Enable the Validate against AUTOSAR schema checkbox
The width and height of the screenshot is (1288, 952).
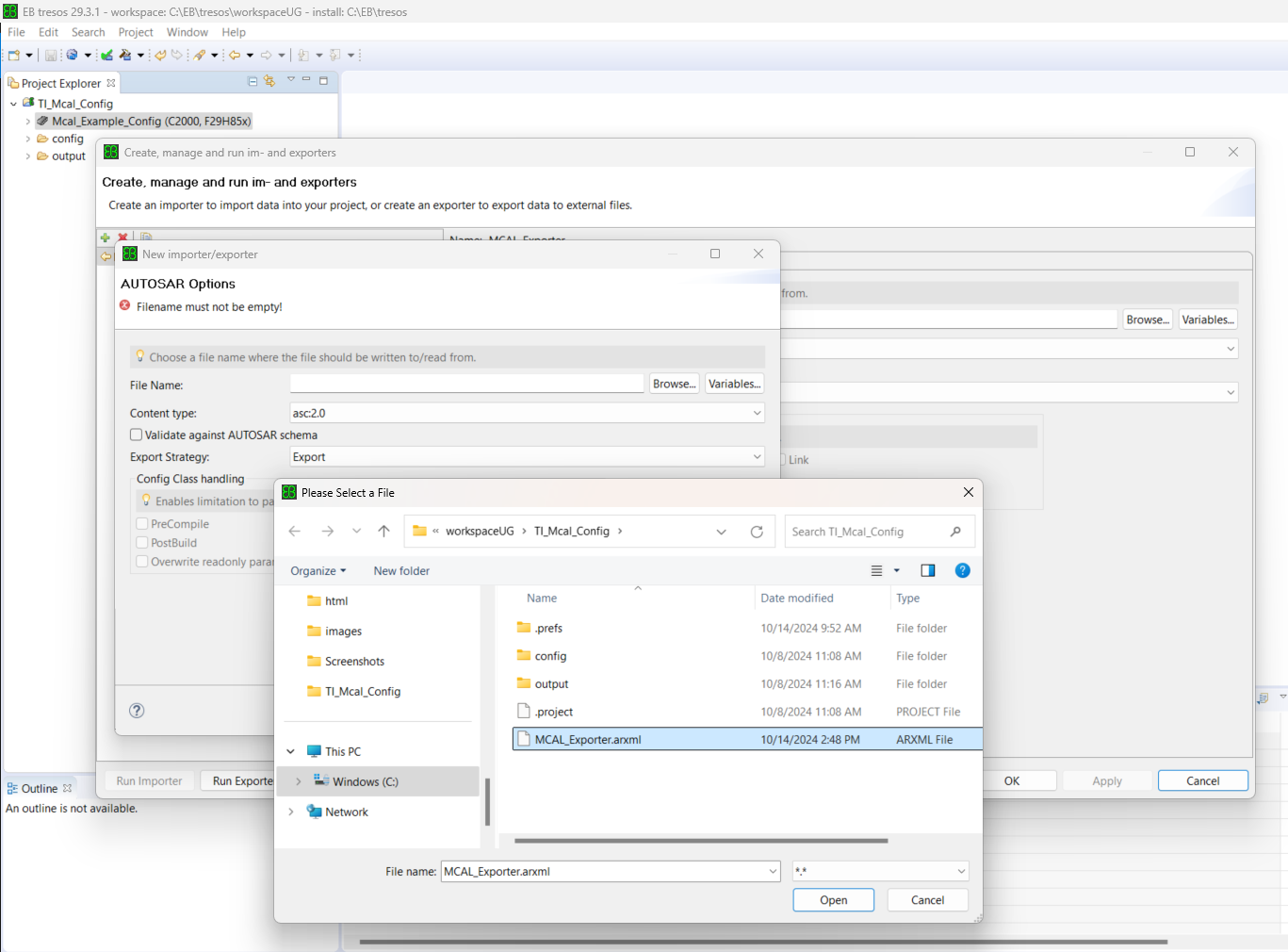136,435
